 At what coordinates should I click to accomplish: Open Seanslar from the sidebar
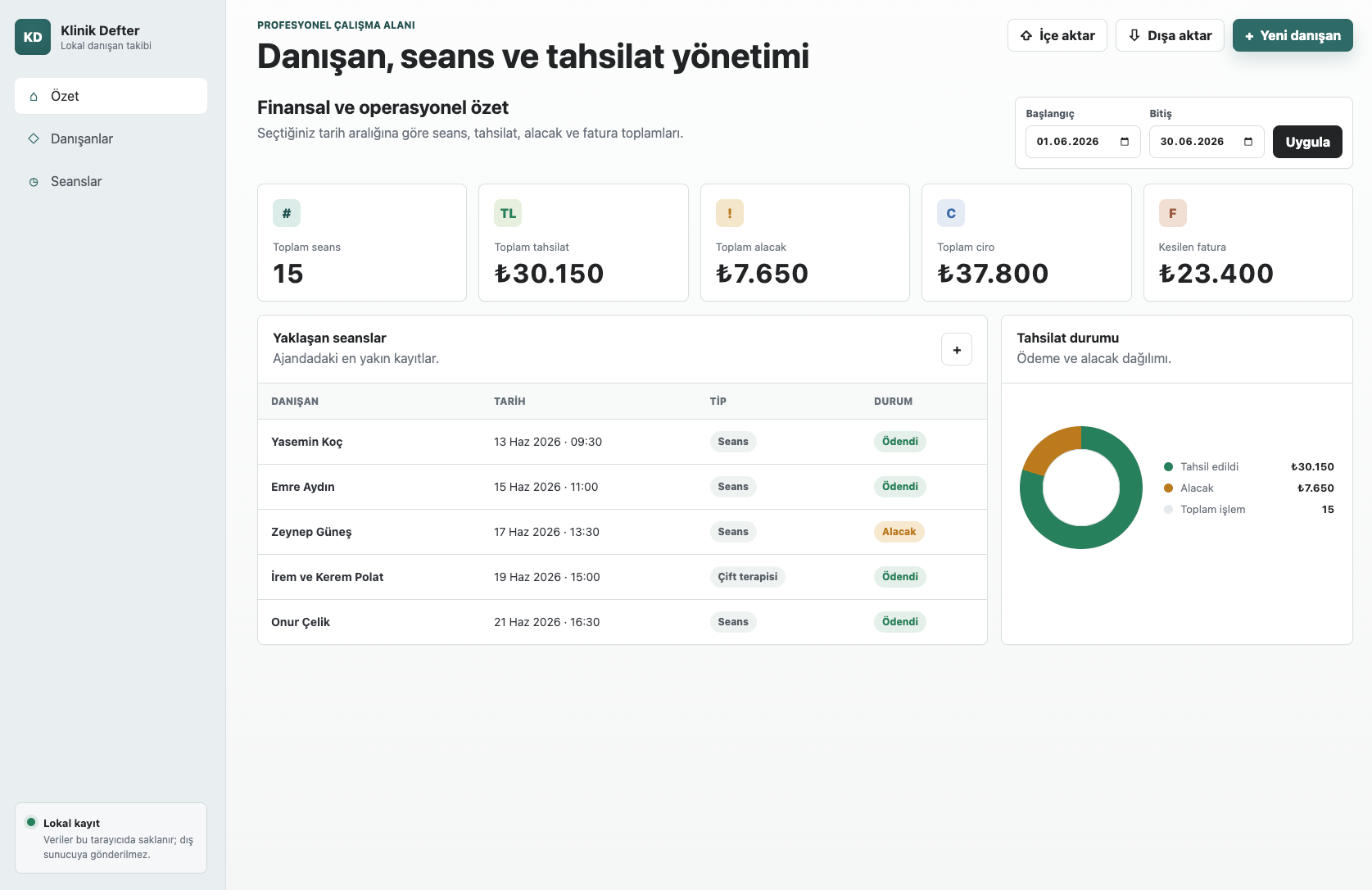point(111,181)
